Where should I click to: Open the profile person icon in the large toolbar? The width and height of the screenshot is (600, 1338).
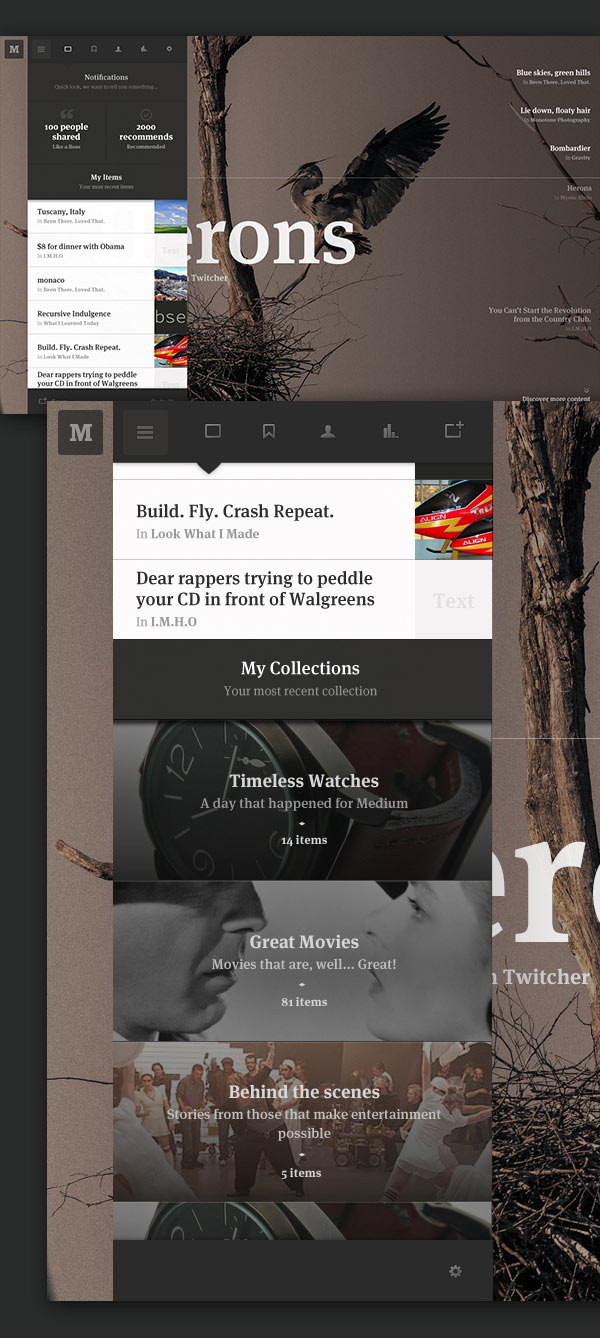327,432
